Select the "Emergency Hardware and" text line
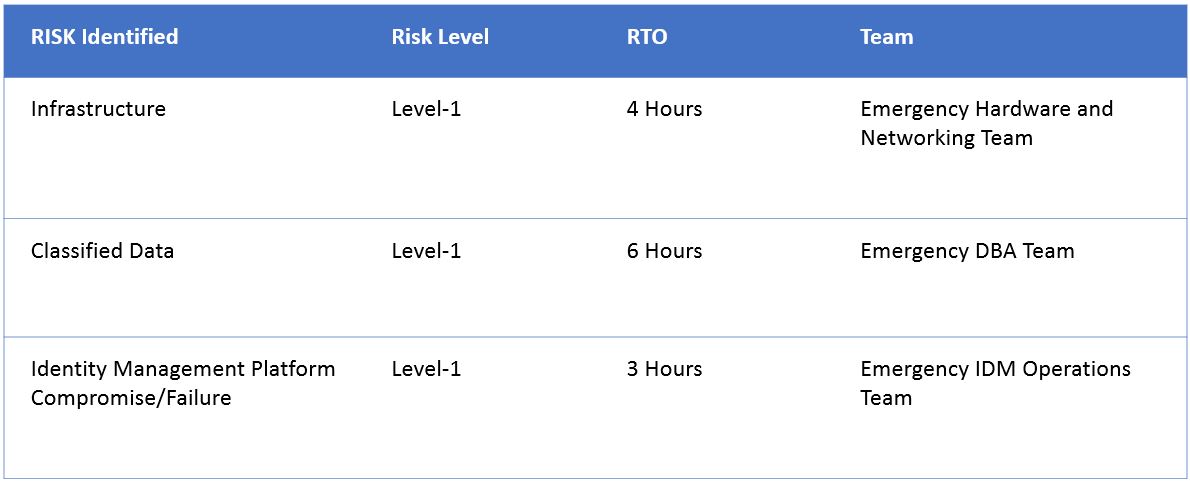The width and height of the screenshot is (1190, 497). [986, 109]
